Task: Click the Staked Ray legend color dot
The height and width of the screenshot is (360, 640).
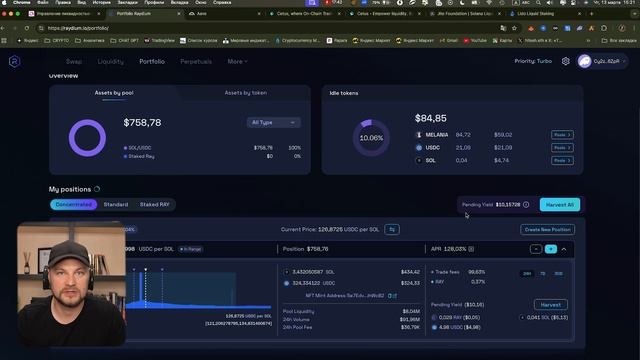Action: click(125, 156)
